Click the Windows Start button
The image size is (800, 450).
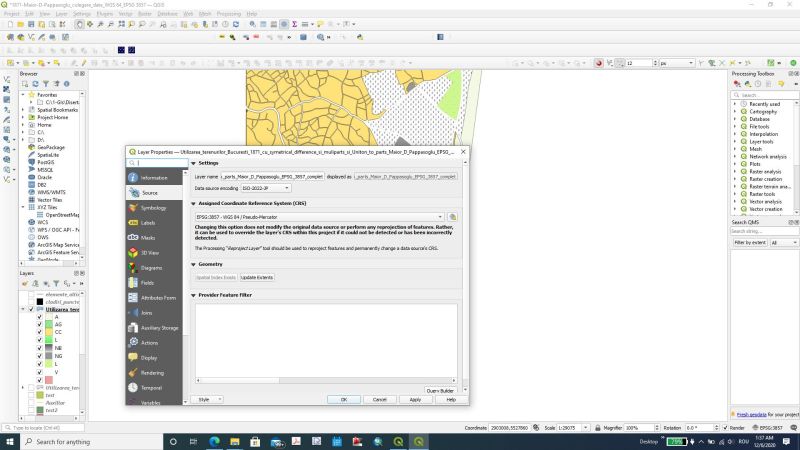[10, 442]
